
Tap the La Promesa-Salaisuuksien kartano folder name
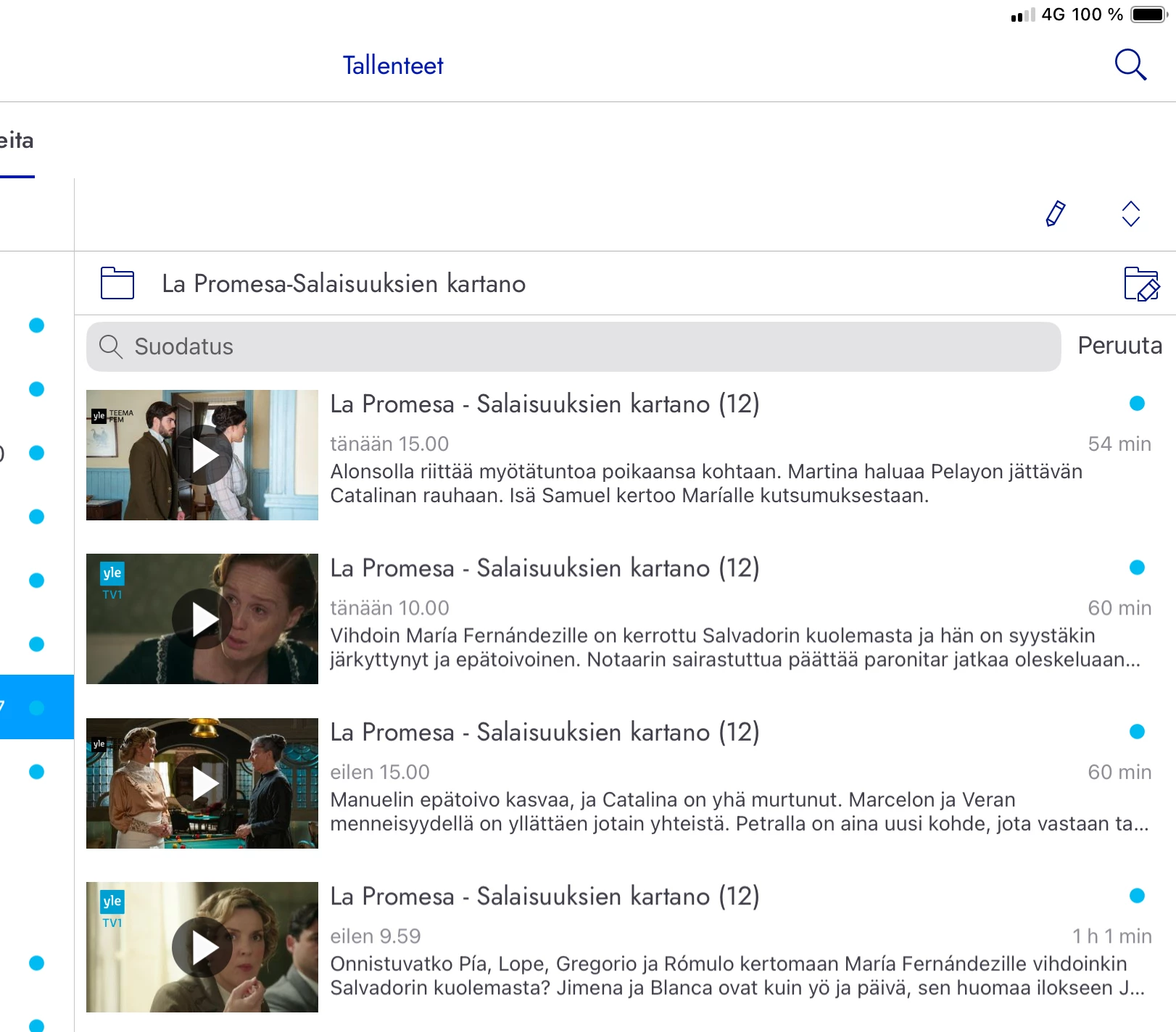[x=344, y=283]
